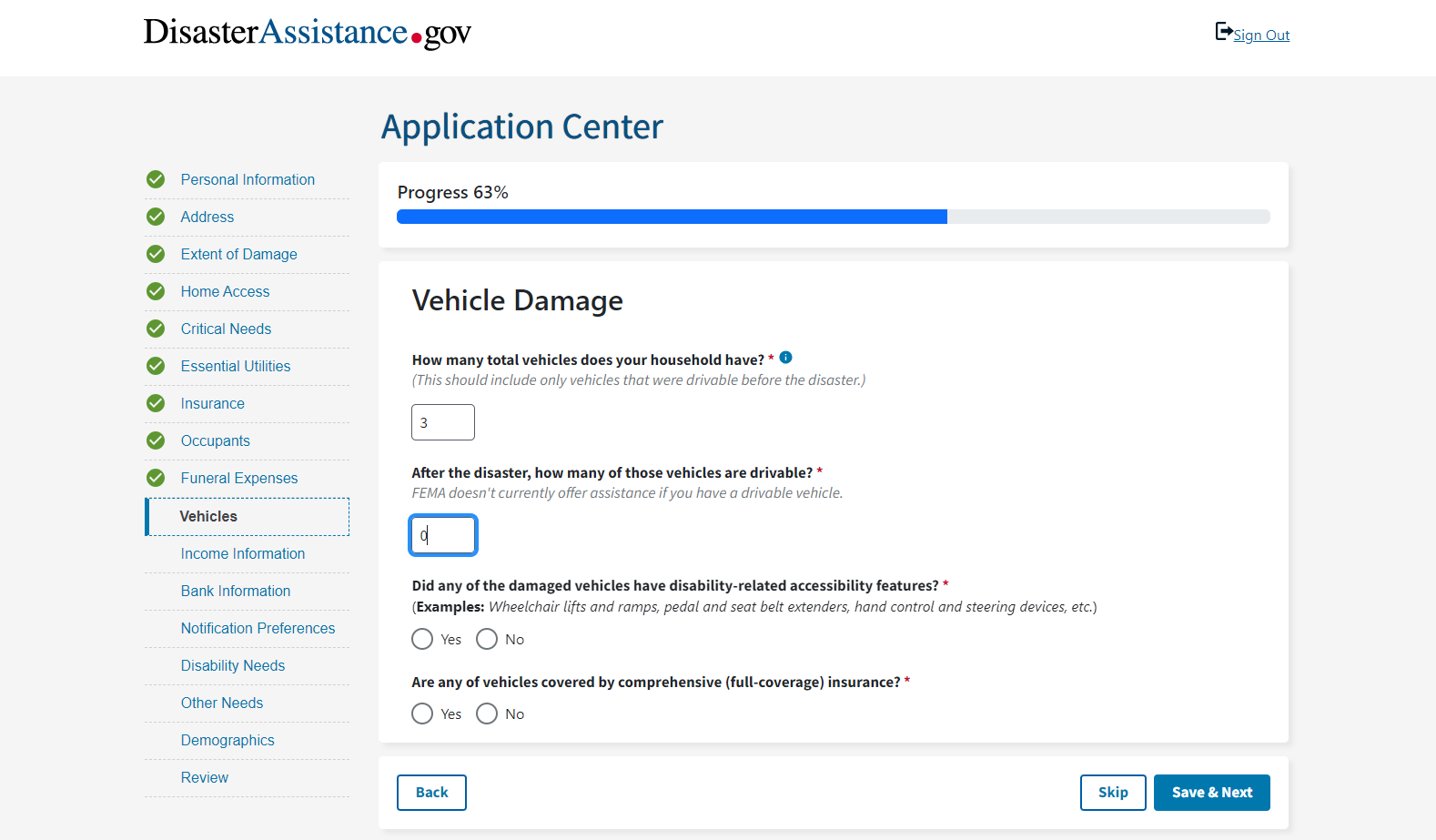Click green checkmark beside Critical Needs
The width and height of the screenshot is (1436, 840).
click(x=156, y=329)
